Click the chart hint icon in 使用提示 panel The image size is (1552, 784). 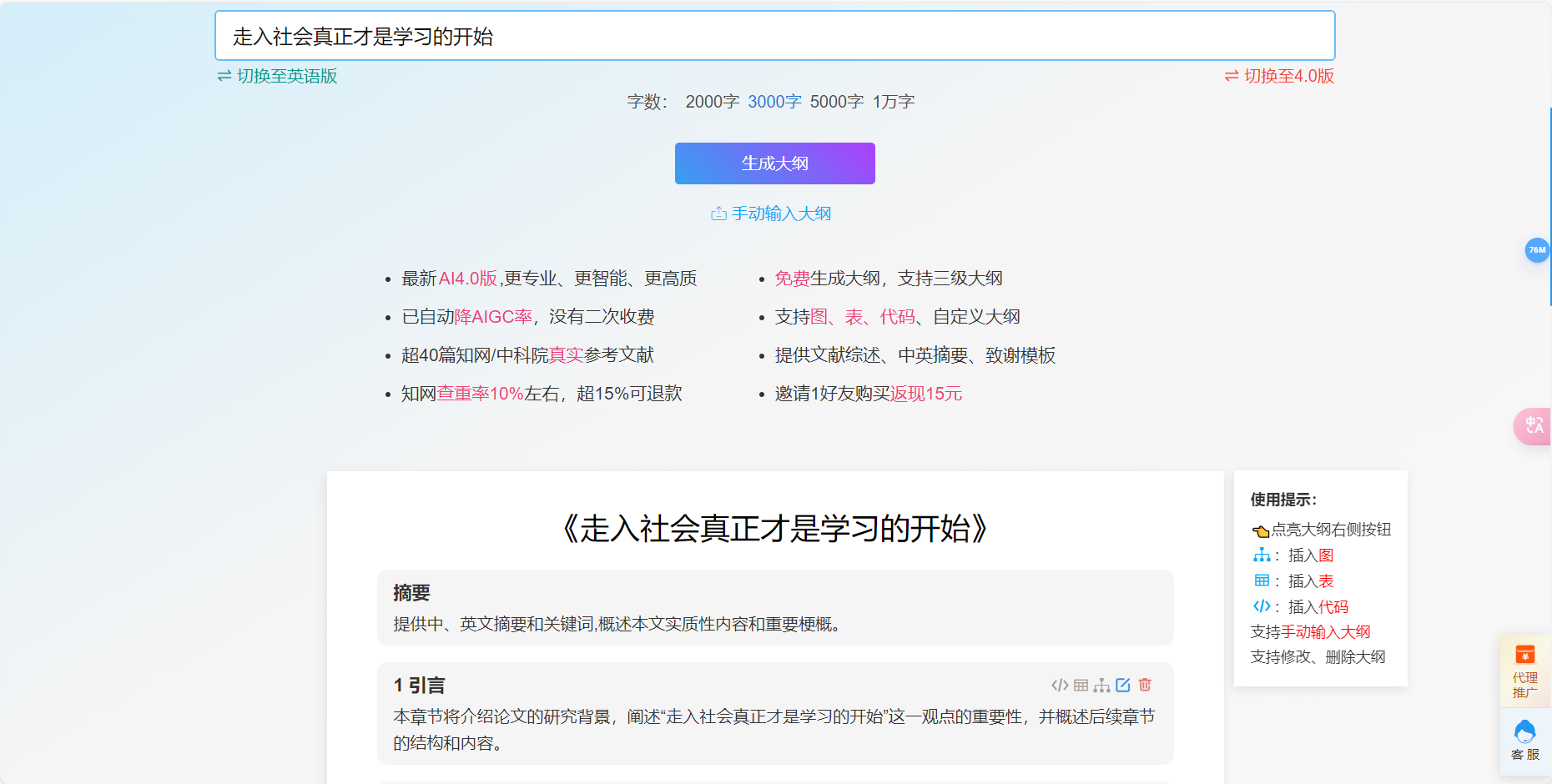coord(1261,555)
